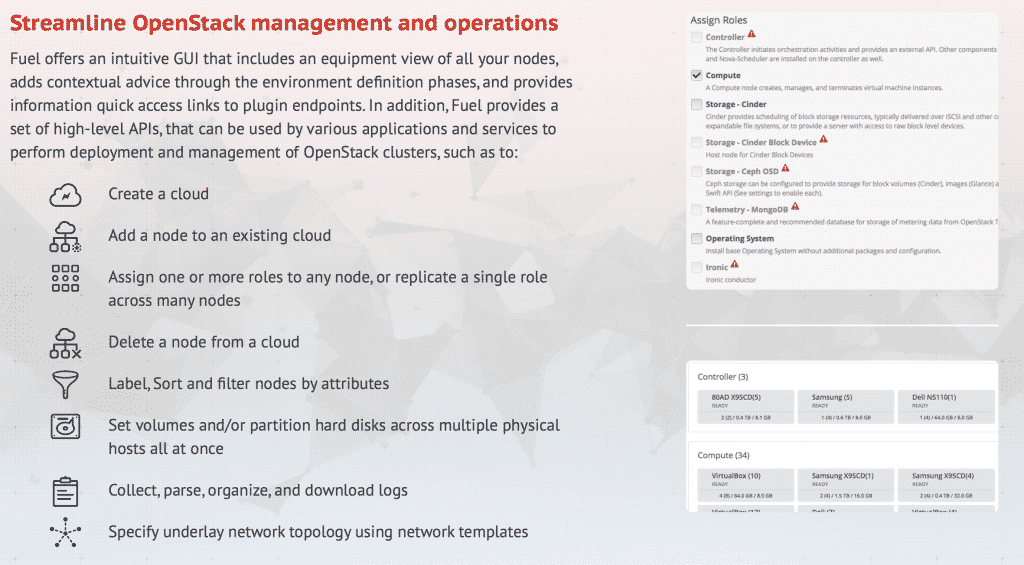Image resolution: width=1024 pixels, height=565 pixels.
Task: Tick the Storage - Cinder Block Device checkbox
Action: point(697,142)
